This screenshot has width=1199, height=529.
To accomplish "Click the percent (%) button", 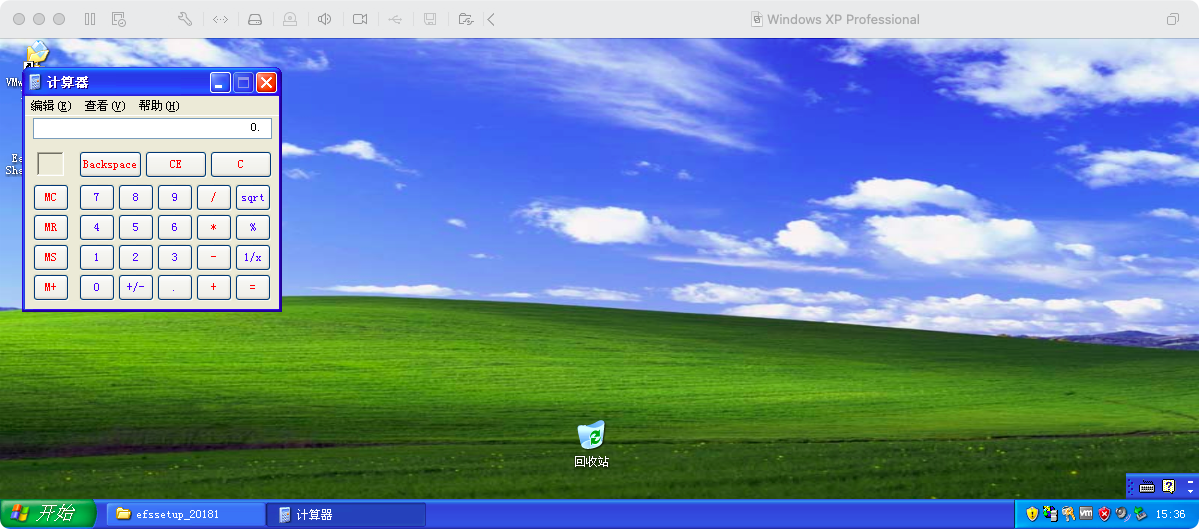I will pyautogui.click(x=253, y=228).
